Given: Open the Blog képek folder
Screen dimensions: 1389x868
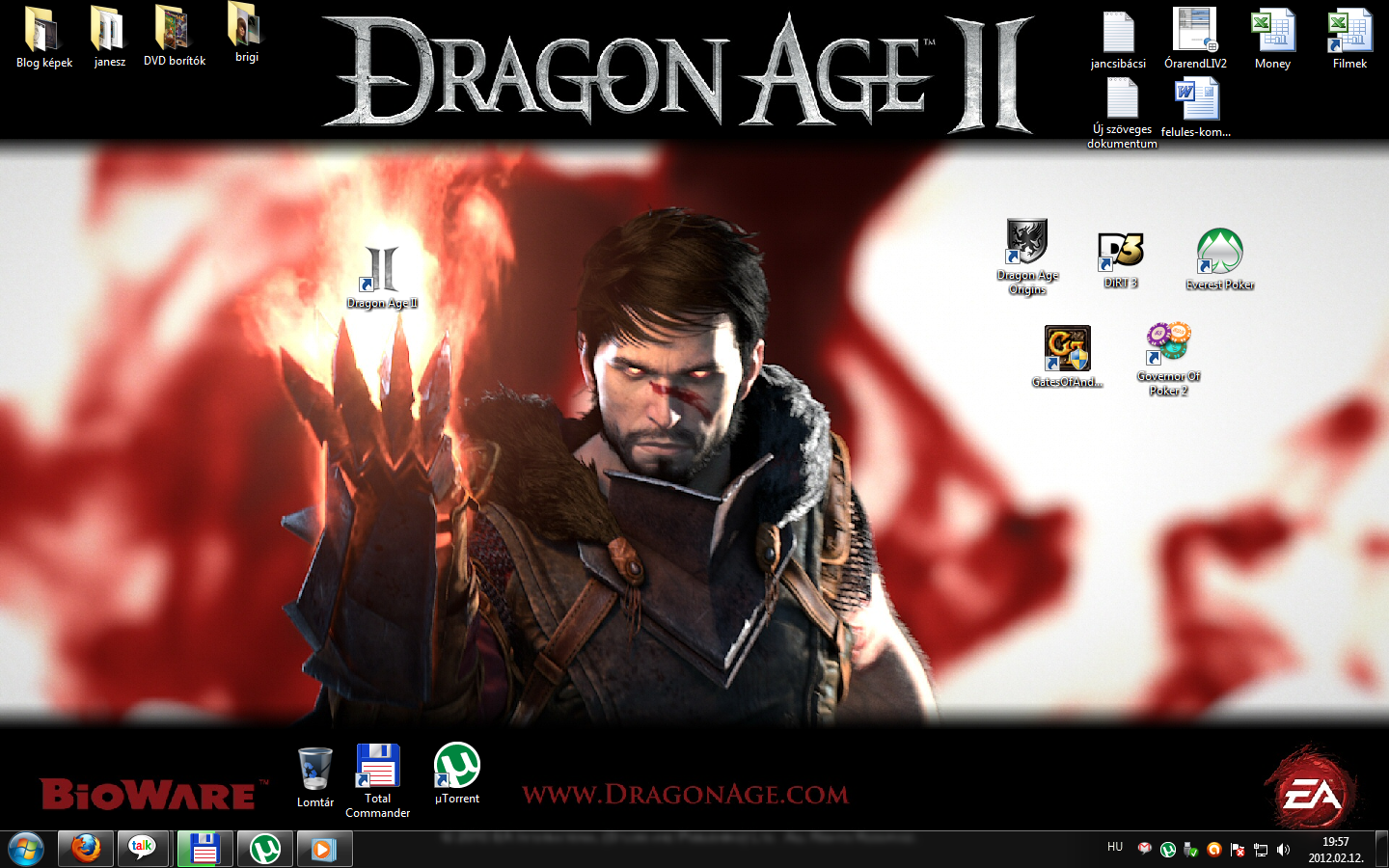Looking at the screenshot, I should pos(43,39).
